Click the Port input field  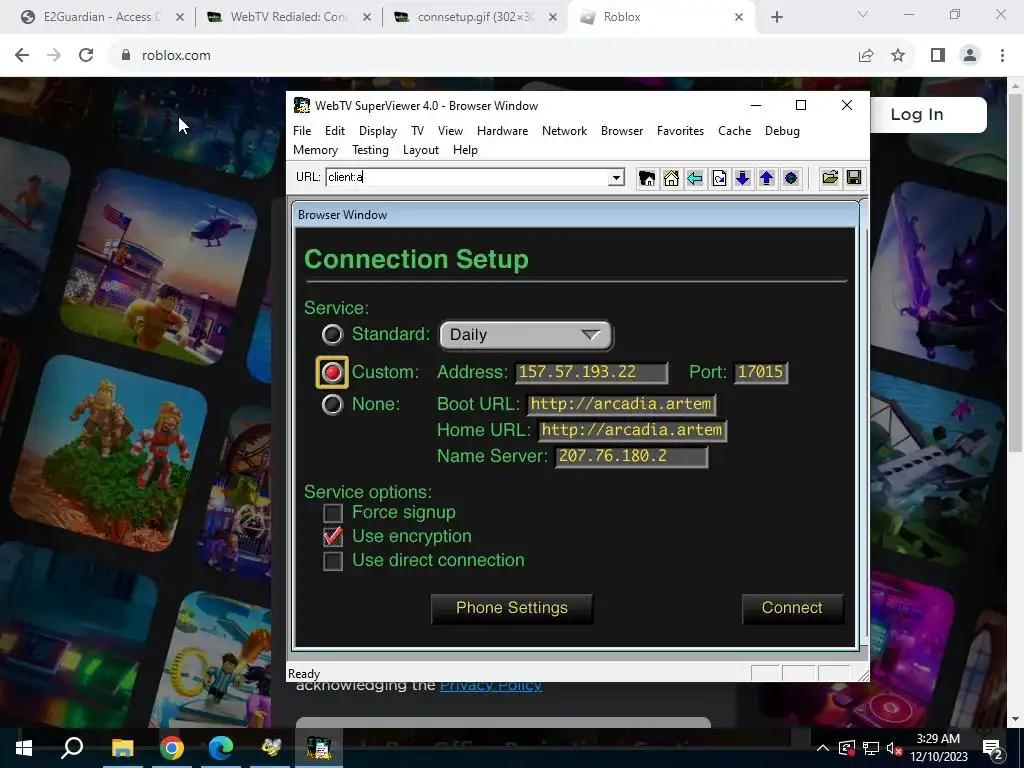tap(761, 372)
